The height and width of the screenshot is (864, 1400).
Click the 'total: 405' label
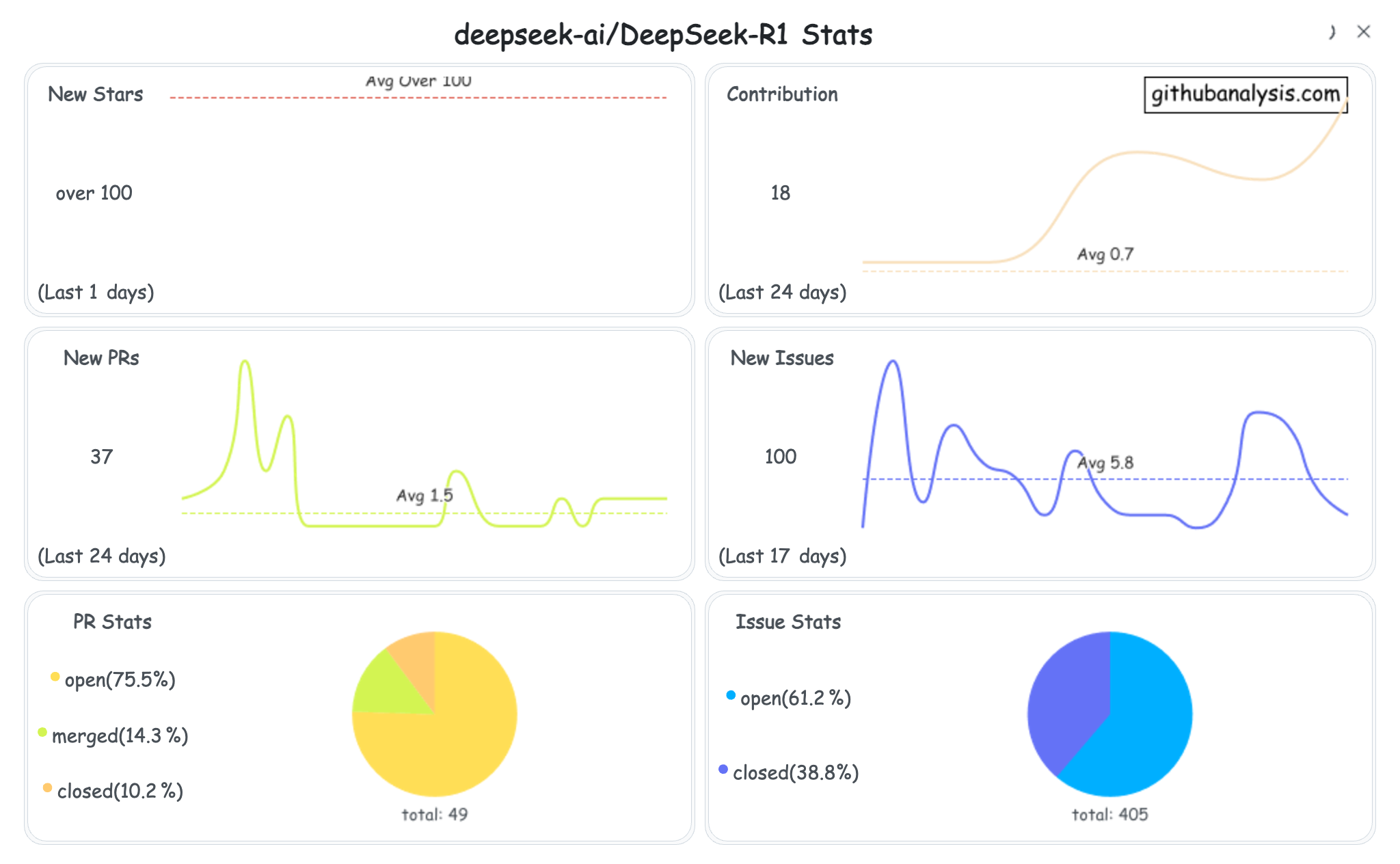coord(1110,815)
